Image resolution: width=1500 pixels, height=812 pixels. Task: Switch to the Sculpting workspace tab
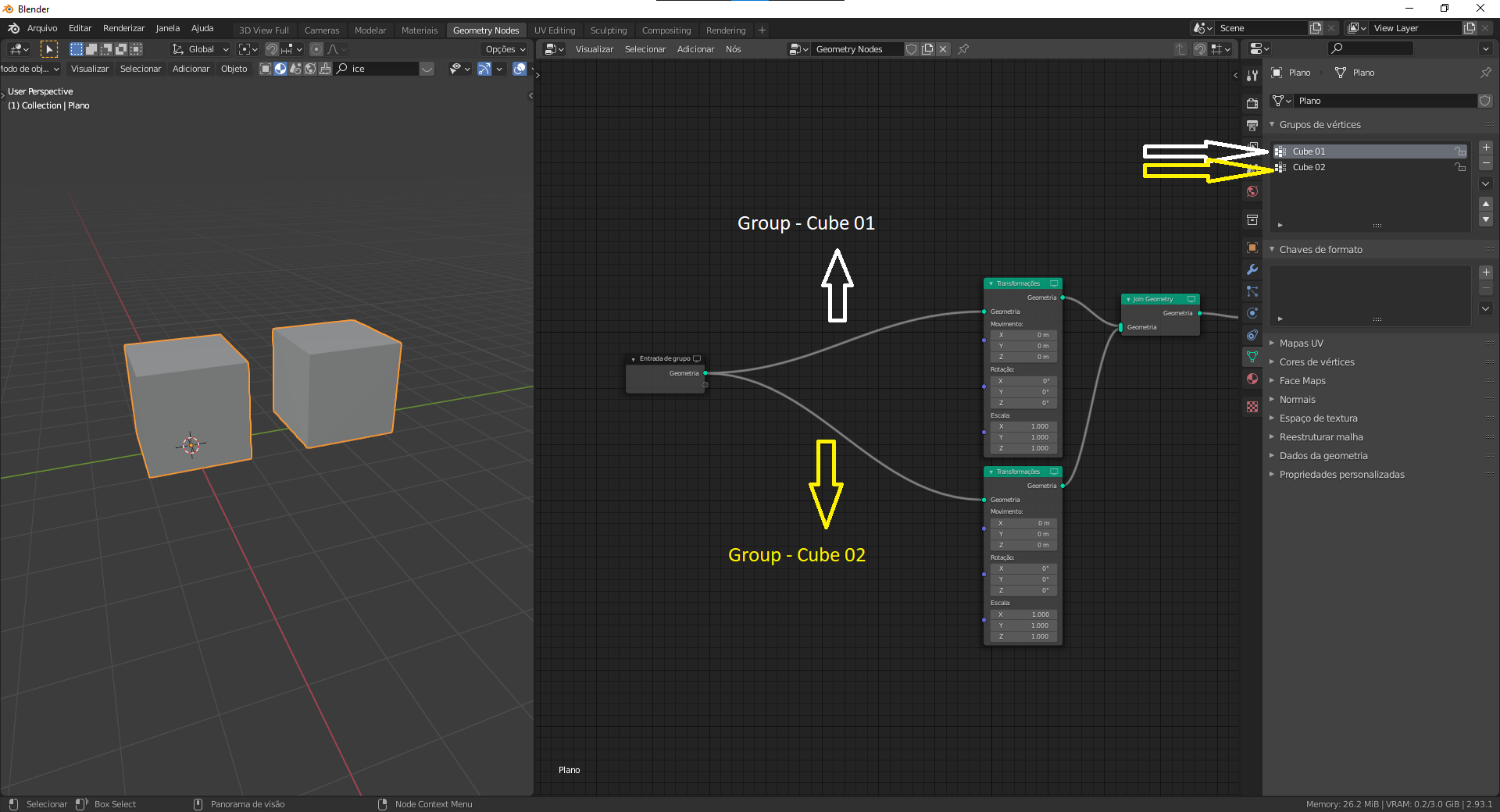coord(609,30)
